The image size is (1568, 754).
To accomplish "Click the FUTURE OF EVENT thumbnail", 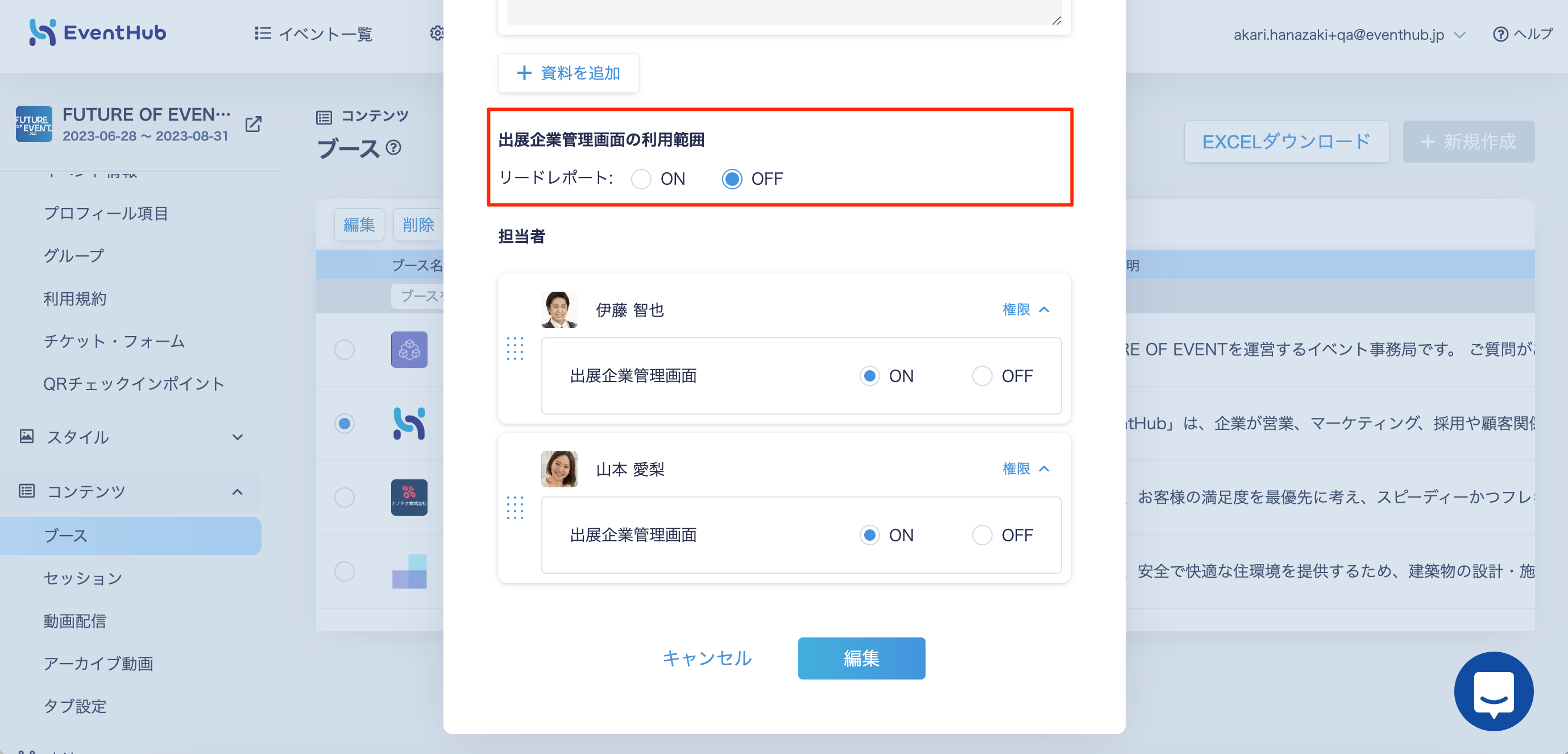I will (x=34, y=125).
